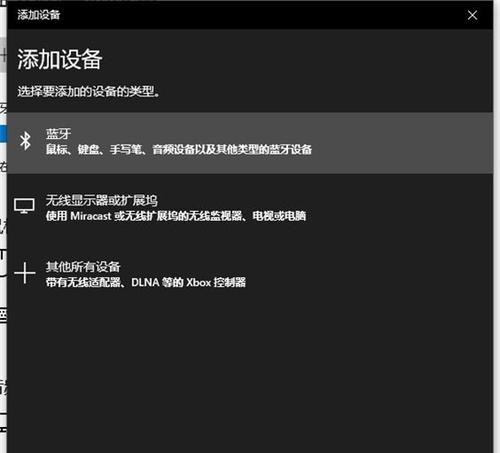Click blank dialog area below device options
This screenshot has height=453, width=500.
coord(250,373)
